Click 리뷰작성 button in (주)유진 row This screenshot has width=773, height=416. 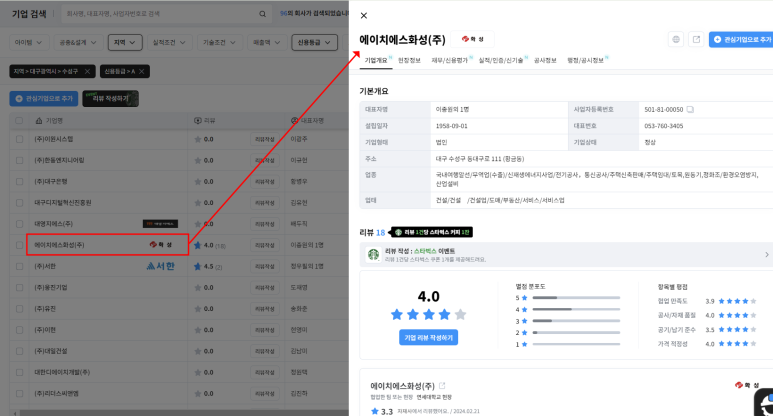[x=265, y=309]
